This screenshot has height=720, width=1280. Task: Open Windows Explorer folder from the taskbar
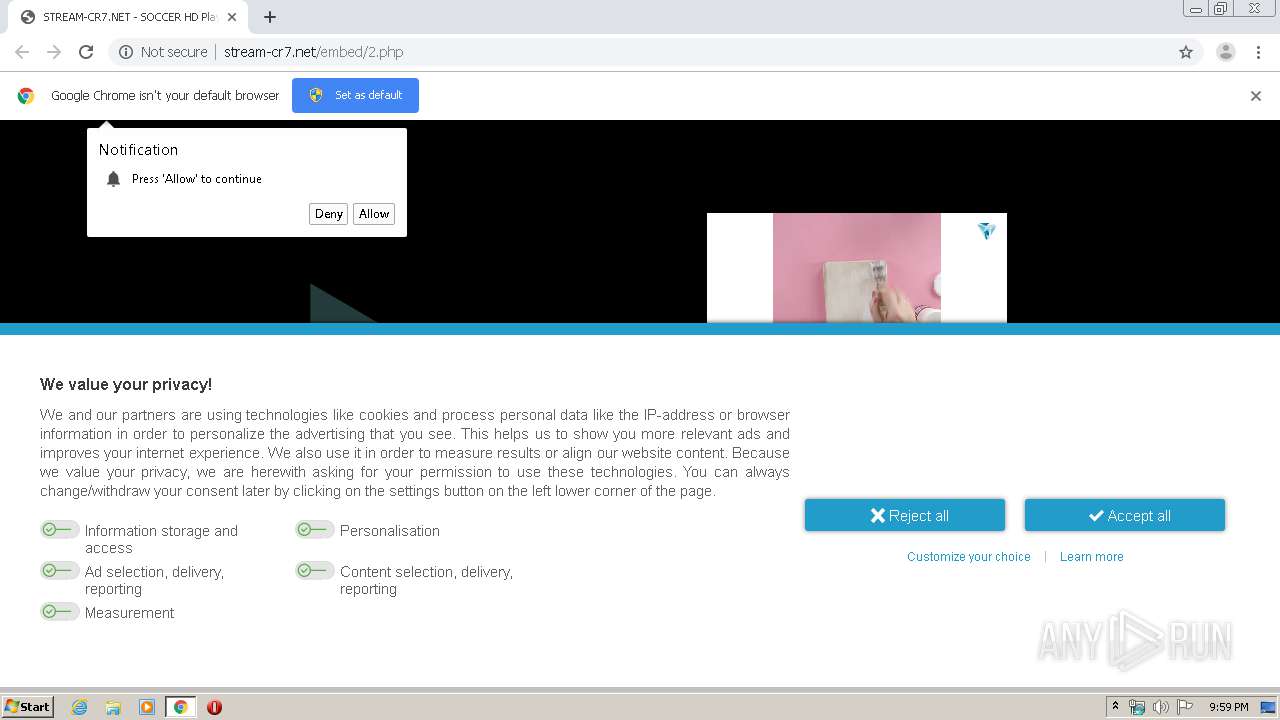[113, 707]
